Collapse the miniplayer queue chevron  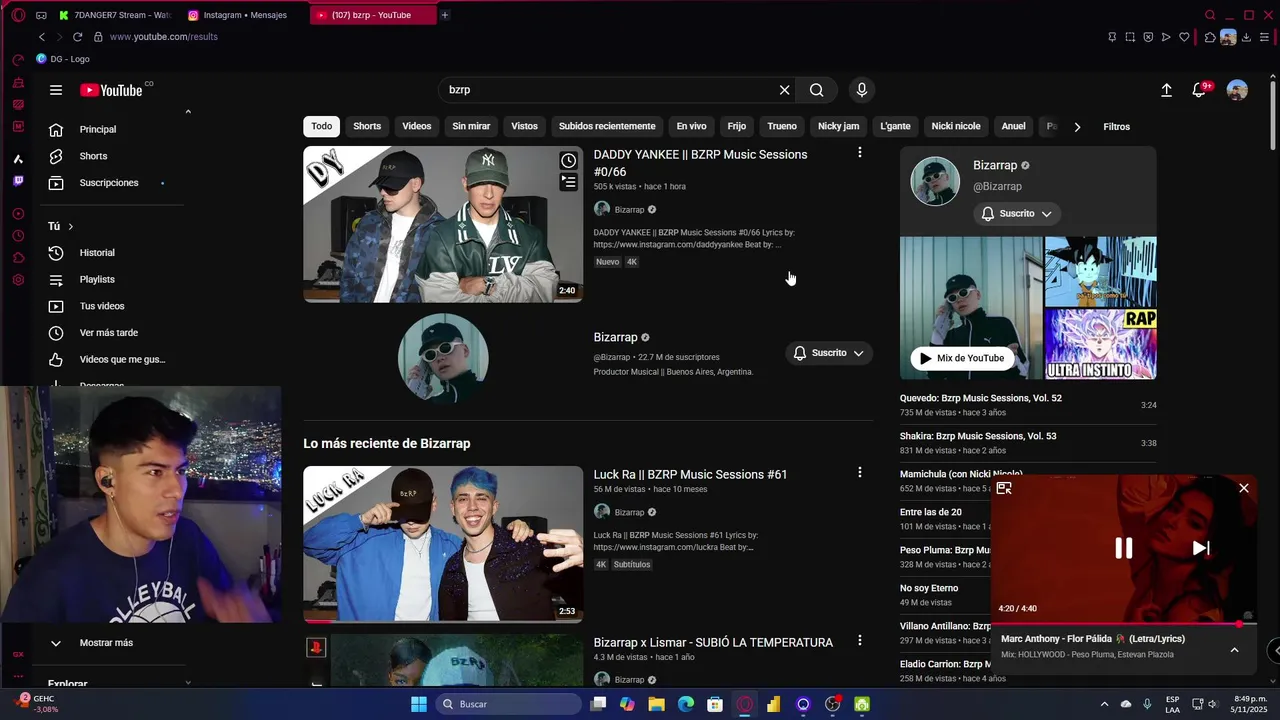(x=1234, y=650)
